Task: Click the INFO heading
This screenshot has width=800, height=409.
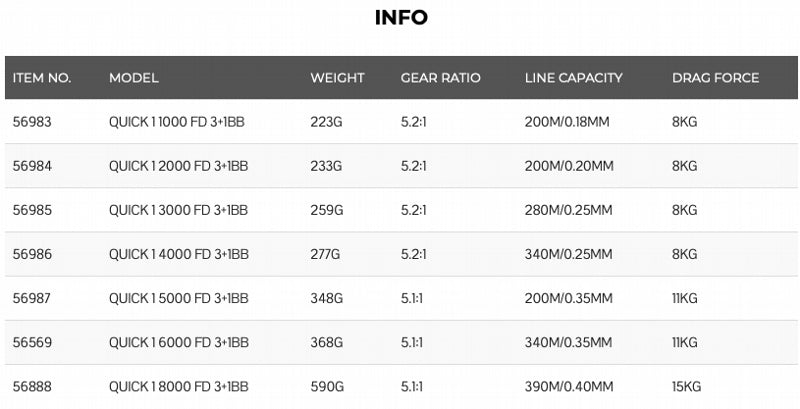Action: 401,17
